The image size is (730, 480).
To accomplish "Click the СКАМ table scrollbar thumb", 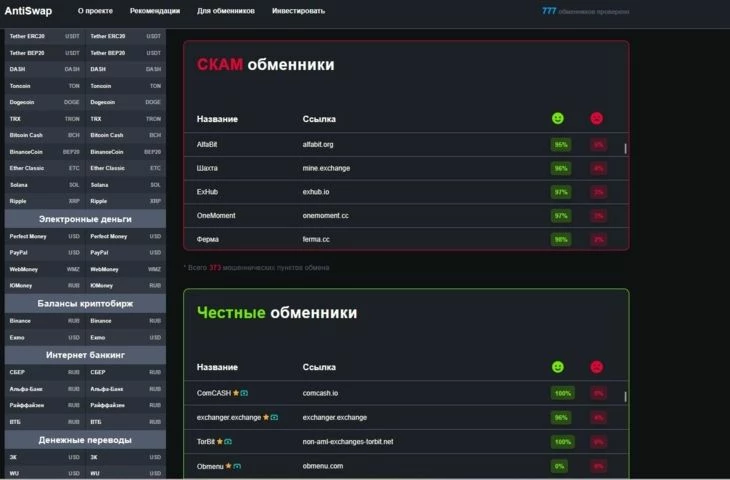I will (625, 149).
